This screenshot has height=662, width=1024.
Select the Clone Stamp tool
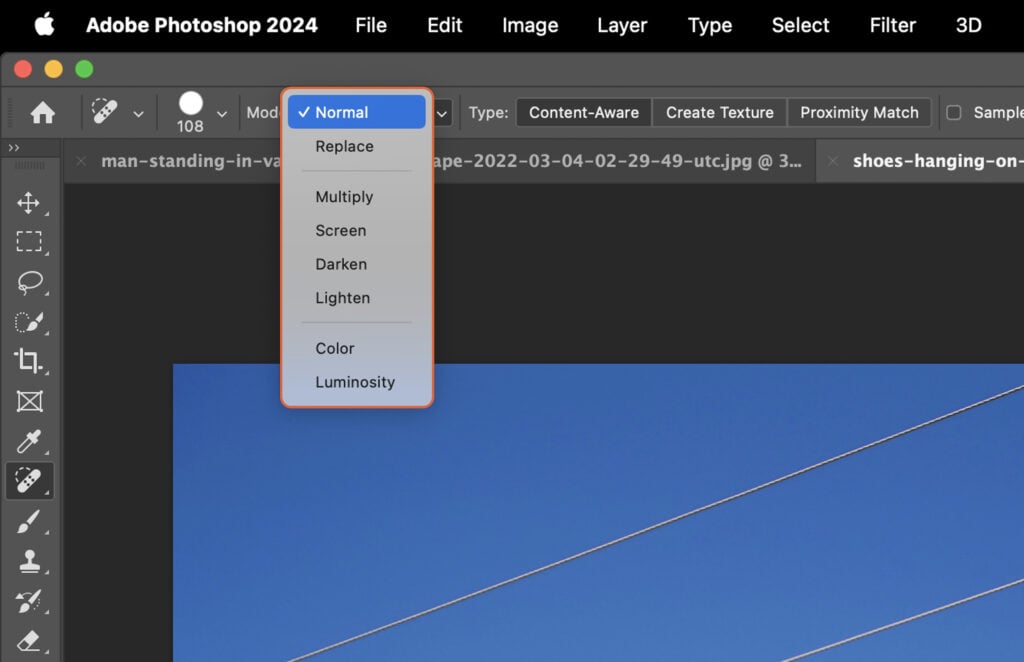tap(30, 562)
